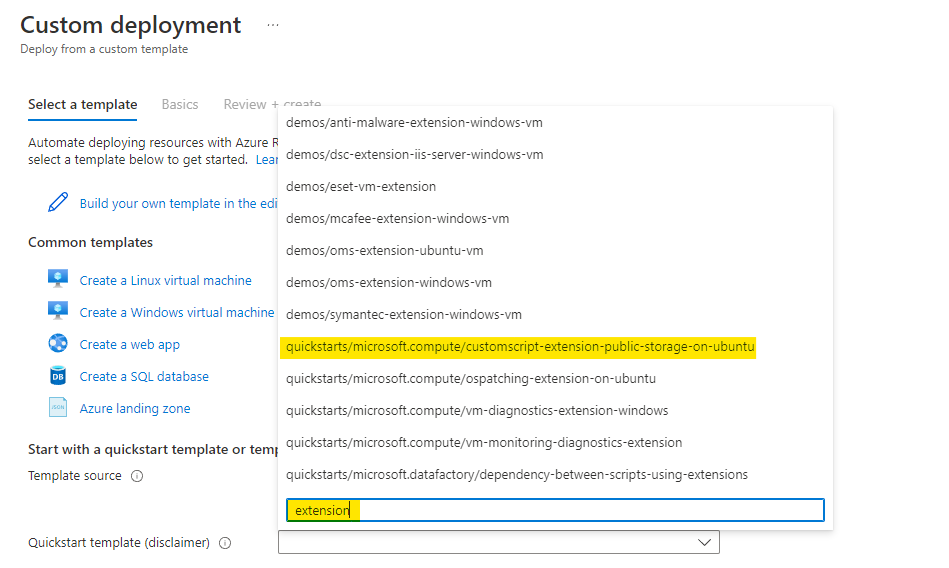This screenshot has width=949, height=568.
Task: Open the more options ellipsis by the title
Action: [272, 25]
